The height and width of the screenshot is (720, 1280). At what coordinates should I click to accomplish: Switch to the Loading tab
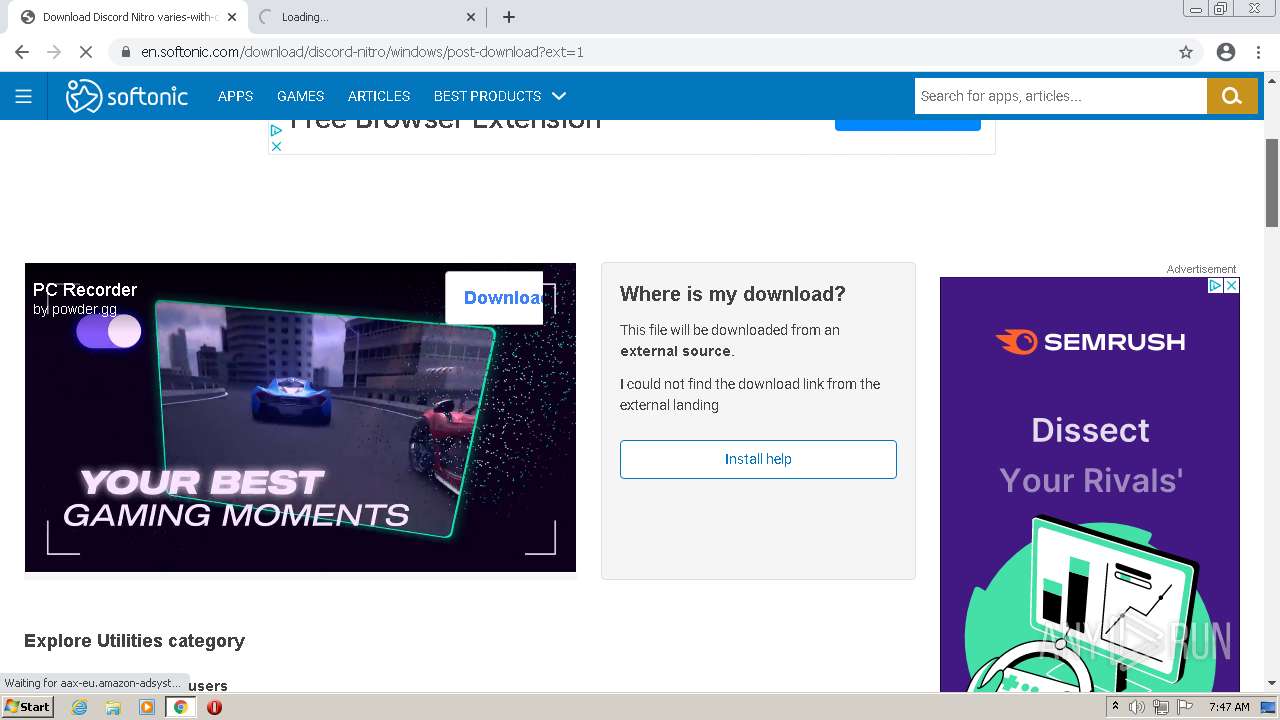pos(367,17)
